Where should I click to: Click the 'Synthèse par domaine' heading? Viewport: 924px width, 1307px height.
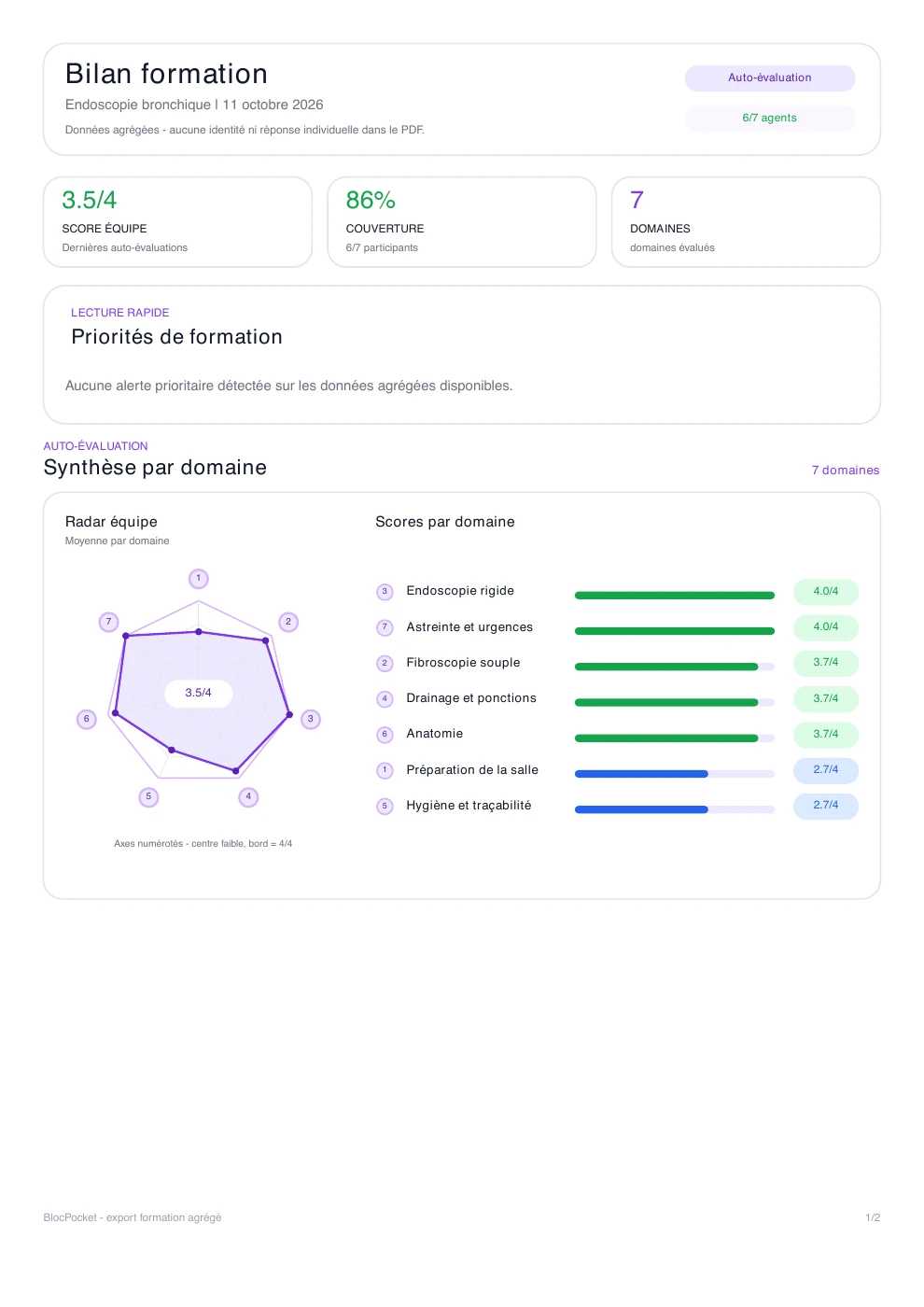click(155, 468)
